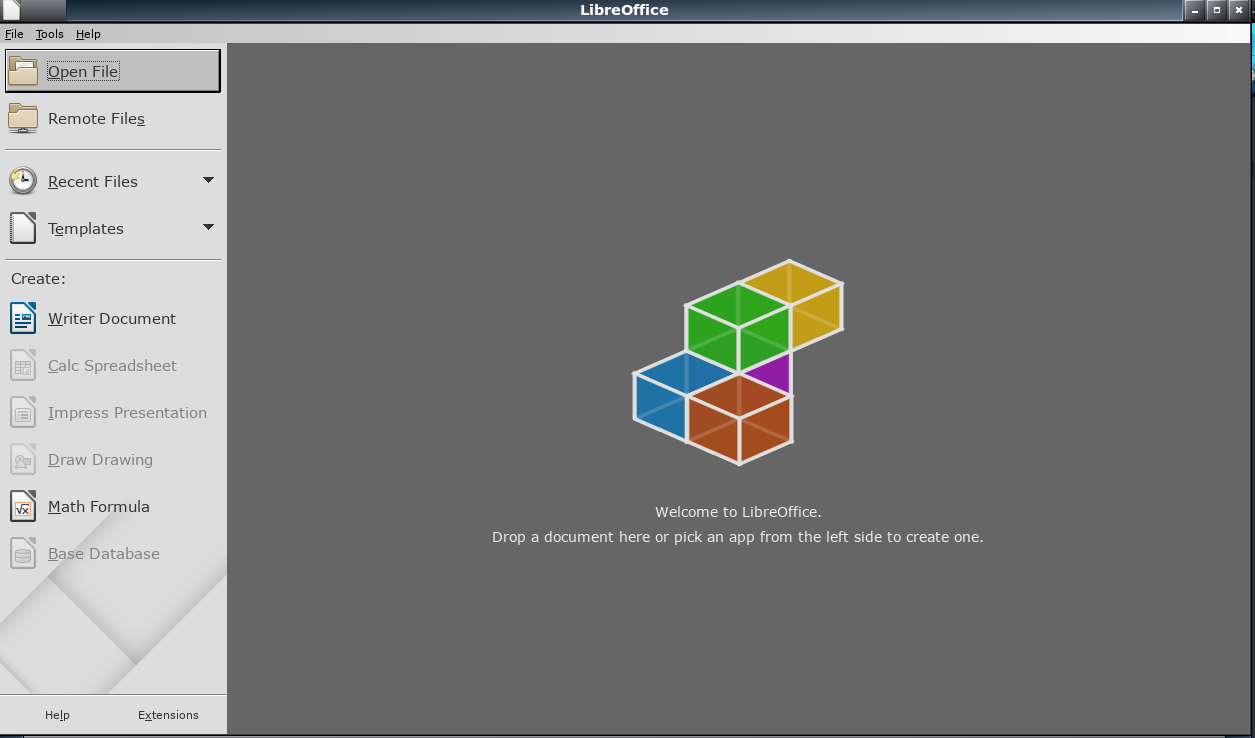Click the Remote Files folder icon
Viewport: 1255px width, 738px height.
(x=23, y=118)
